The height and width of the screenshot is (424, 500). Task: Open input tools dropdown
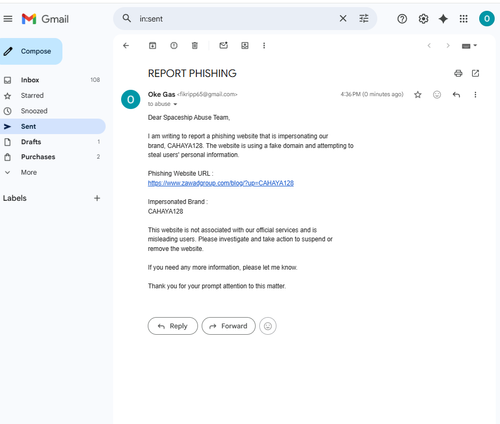pos(469,46)
